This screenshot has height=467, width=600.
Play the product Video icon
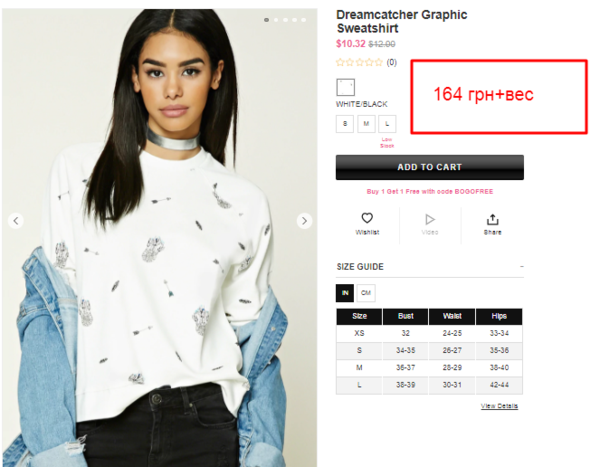click(x=430, y=219)
